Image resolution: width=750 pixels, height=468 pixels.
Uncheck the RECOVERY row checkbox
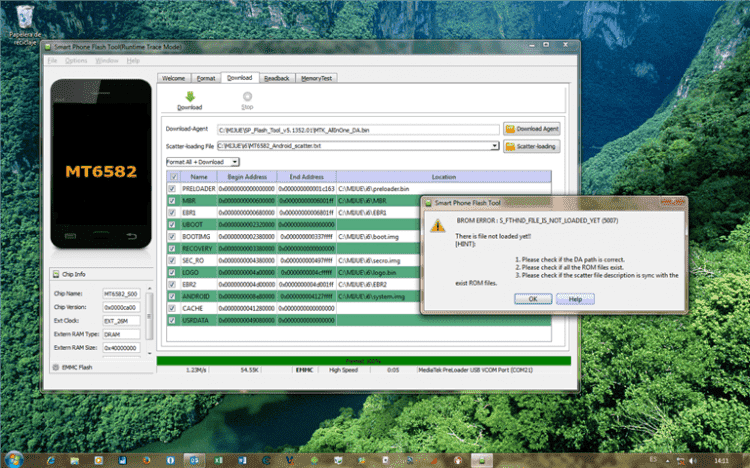(172, 248)
